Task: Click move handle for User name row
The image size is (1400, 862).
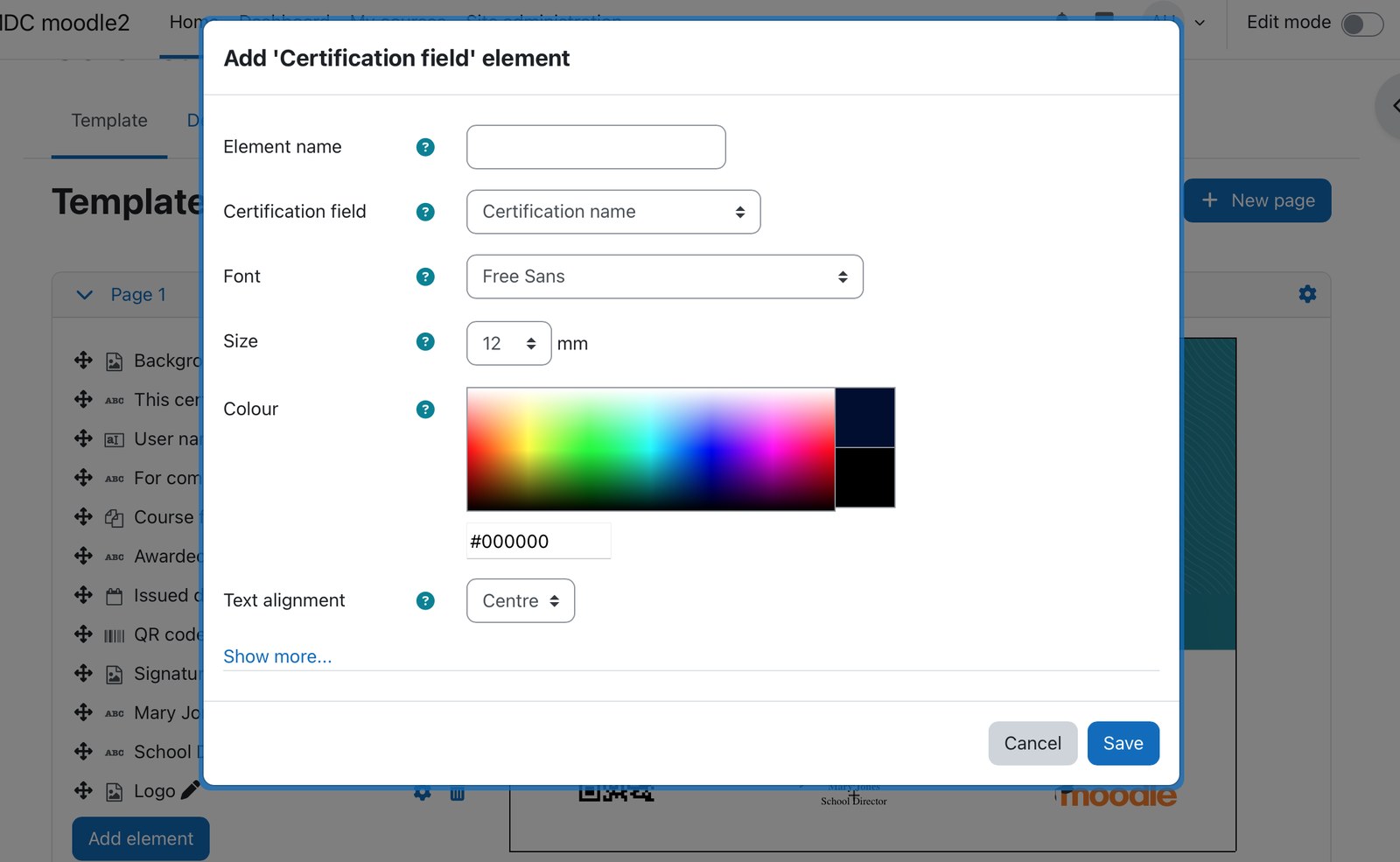Action: click(x=83, y=438)
